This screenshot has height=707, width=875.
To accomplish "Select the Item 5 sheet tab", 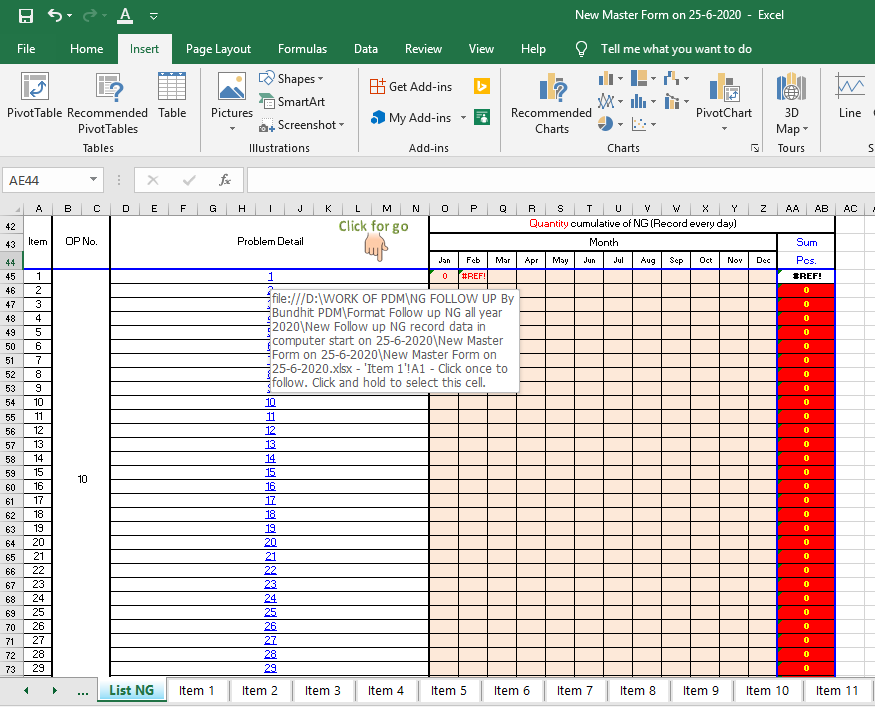I will point(449,690).
